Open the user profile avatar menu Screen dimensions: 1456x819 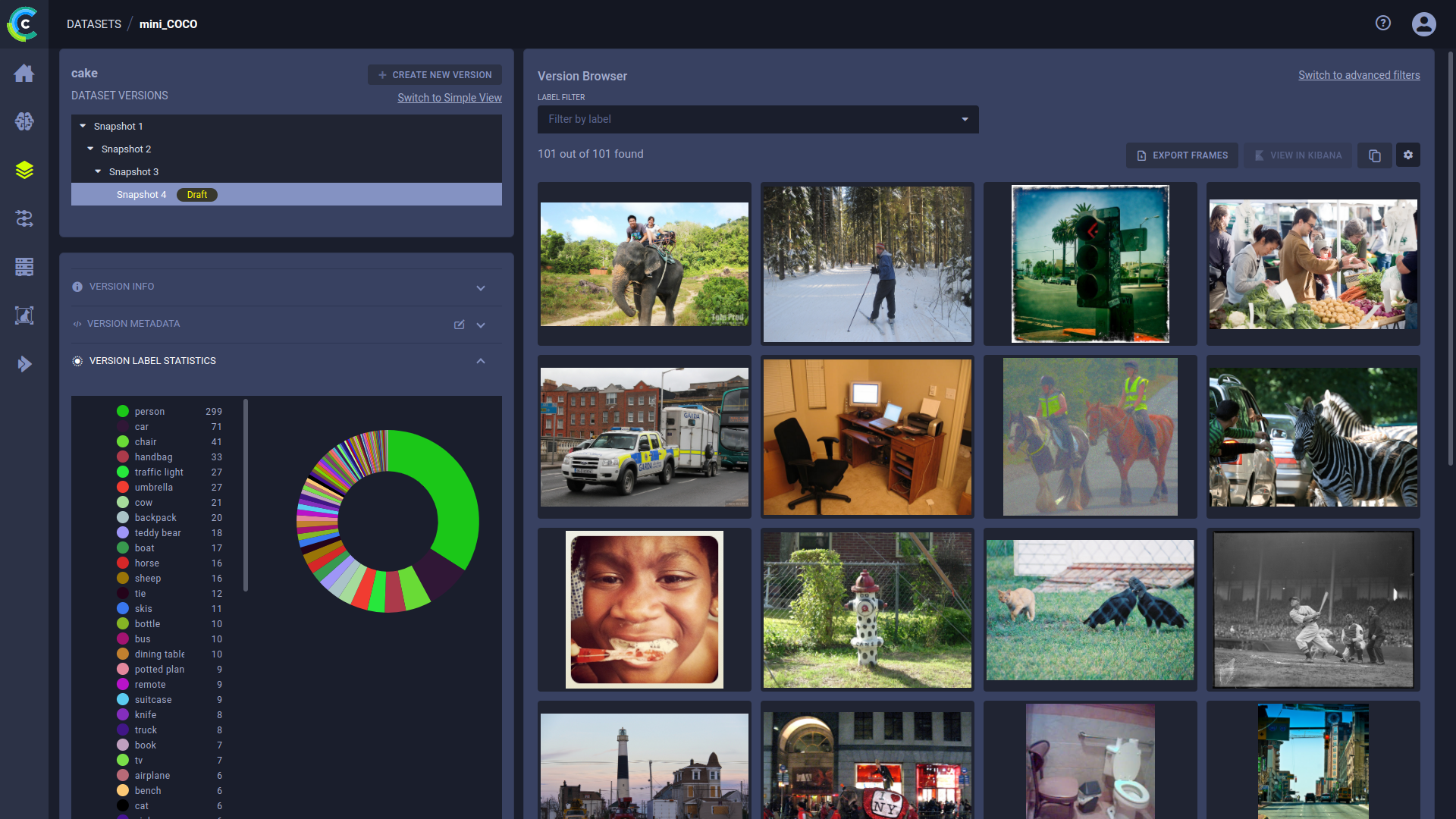[1423, 24]
